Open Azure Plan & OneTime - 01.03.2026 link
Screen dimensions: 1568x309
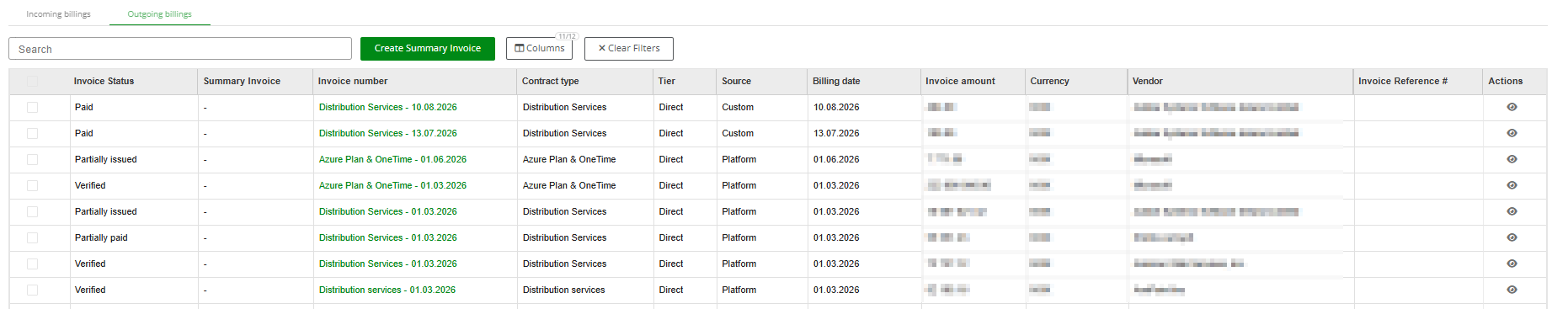pyautogui.click(x=392, y=185)
